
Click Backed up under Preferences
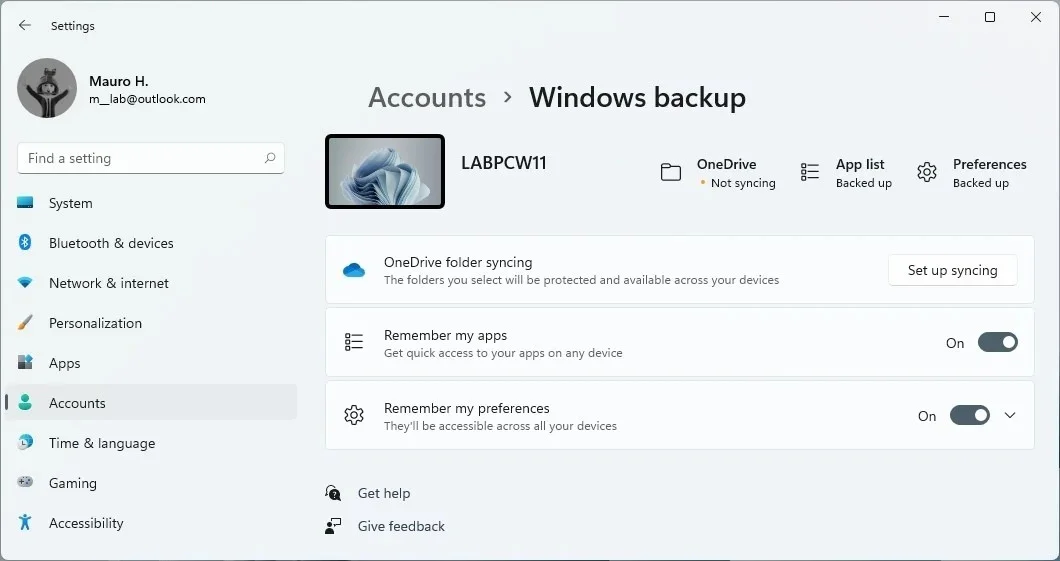click(x=981, y=183)
